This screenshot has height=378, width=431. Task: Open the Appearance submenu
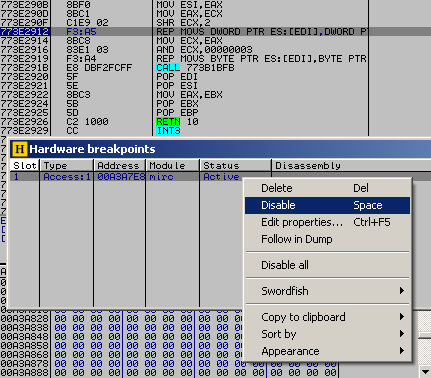327,351
